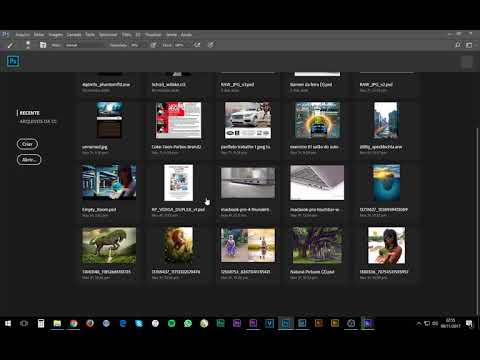Click the search magnifier icon
This screenshot has height=360, width=480.
(x=458, y=45)
